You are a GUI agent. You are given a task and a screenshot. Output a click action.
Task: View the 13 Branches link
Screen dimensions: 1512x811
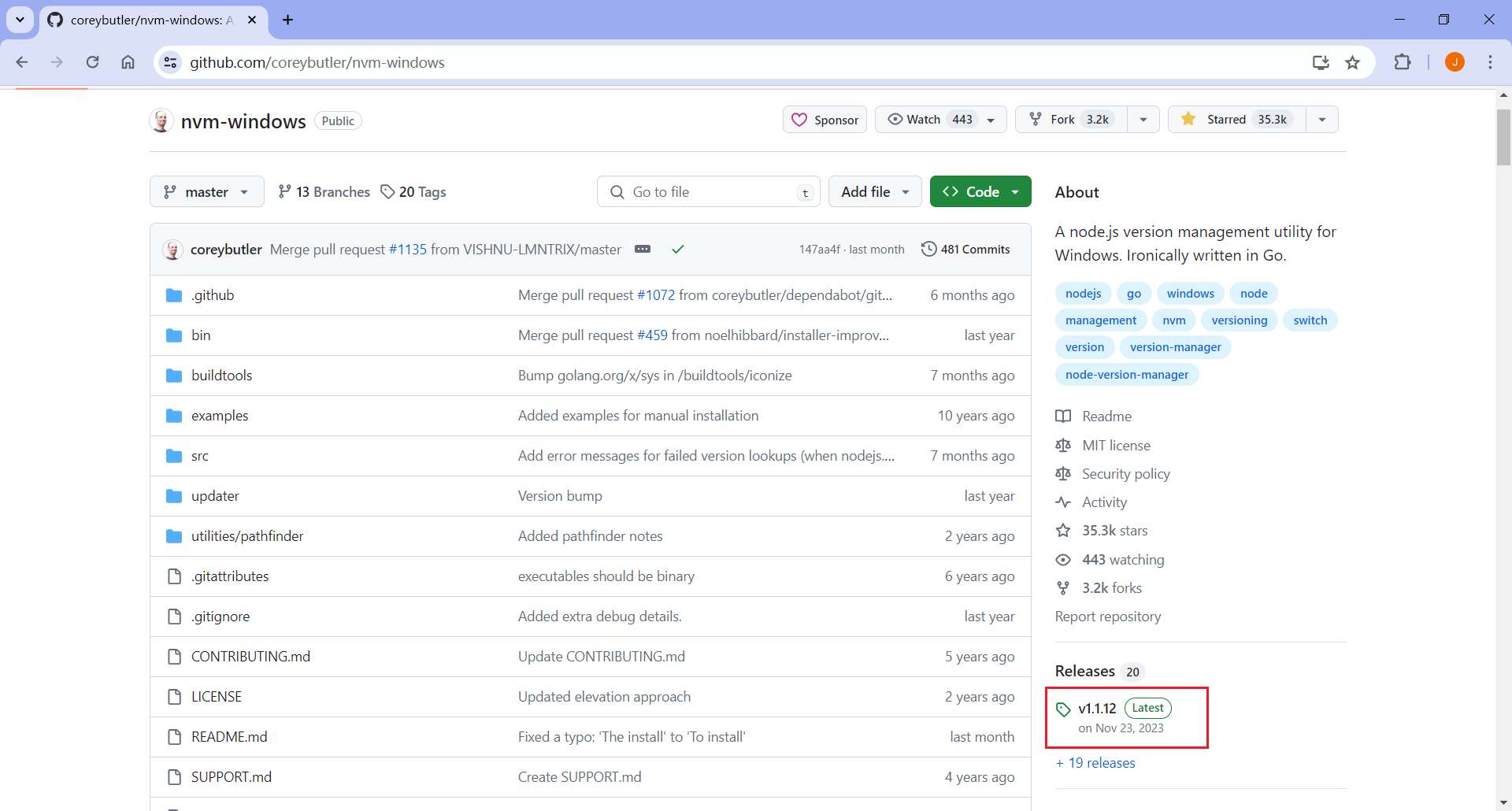point(324,191)
